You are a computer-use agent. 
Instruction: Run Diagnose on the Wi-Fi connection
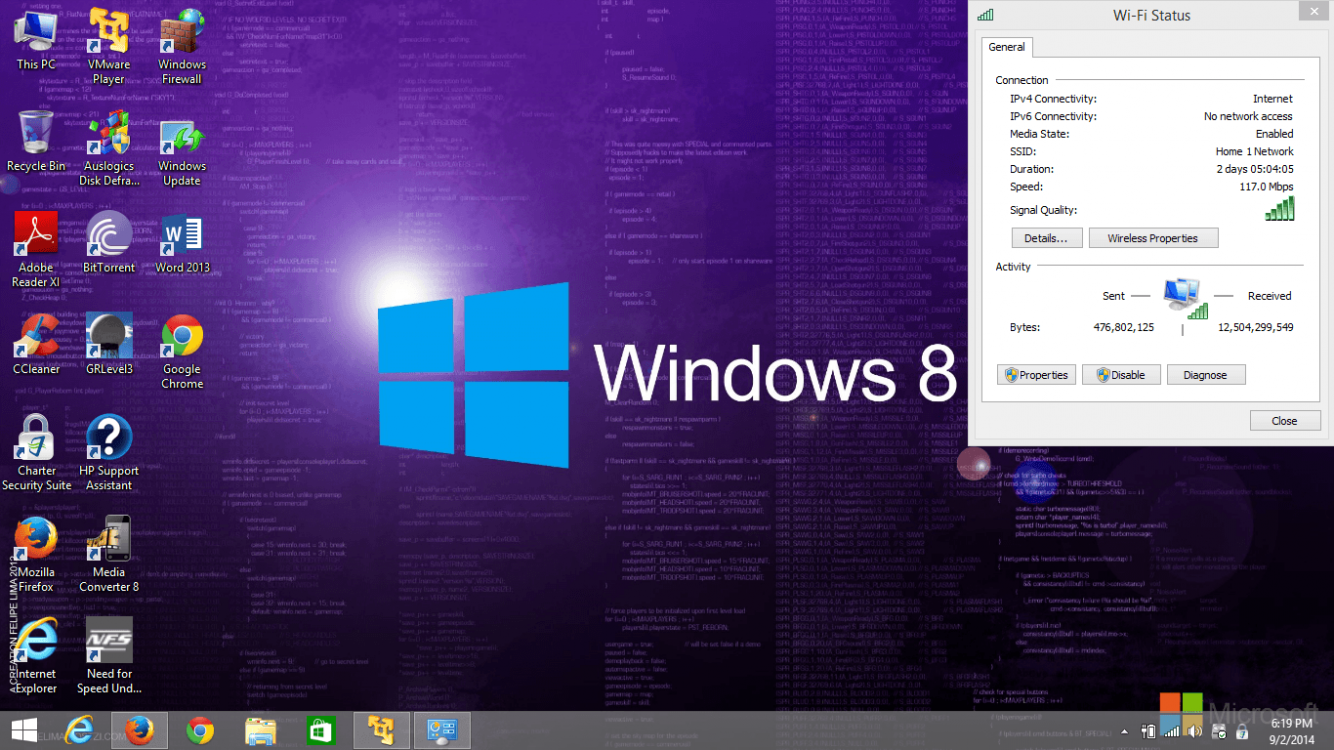tap(1205, 375)
